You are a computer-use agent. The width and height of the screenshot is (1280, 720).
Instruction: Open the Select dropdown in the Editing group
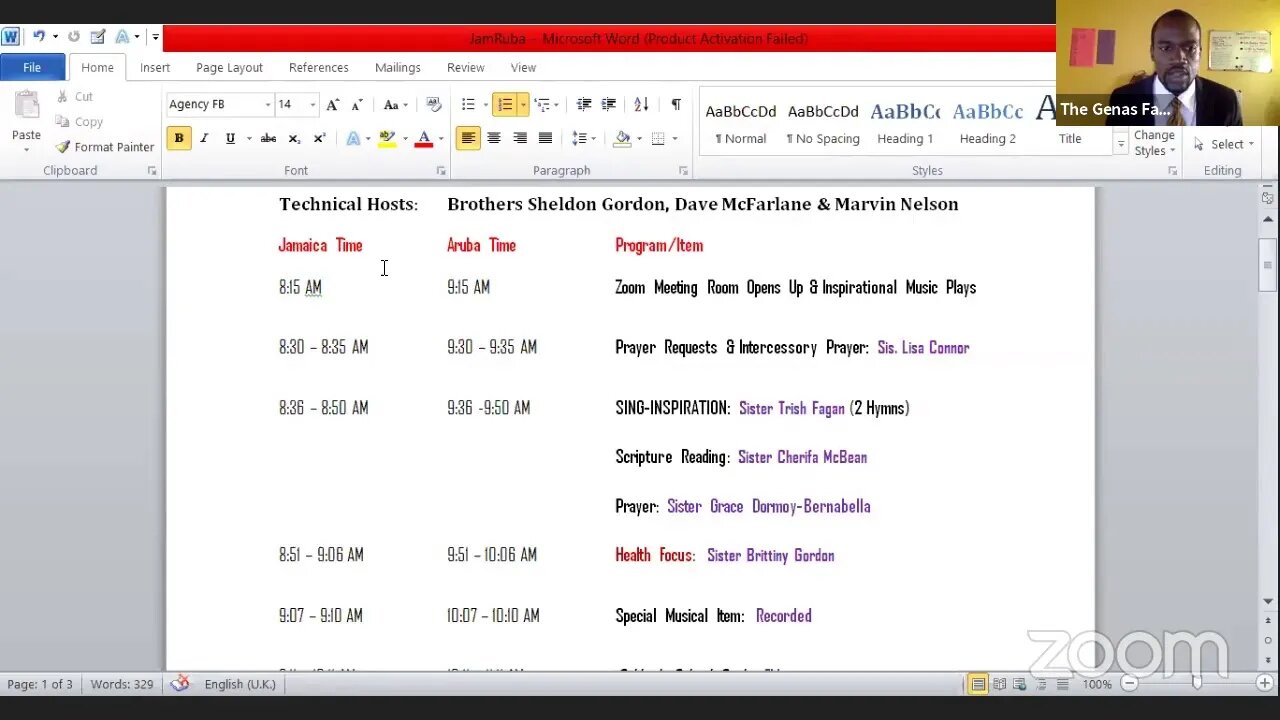point(1225,144)
